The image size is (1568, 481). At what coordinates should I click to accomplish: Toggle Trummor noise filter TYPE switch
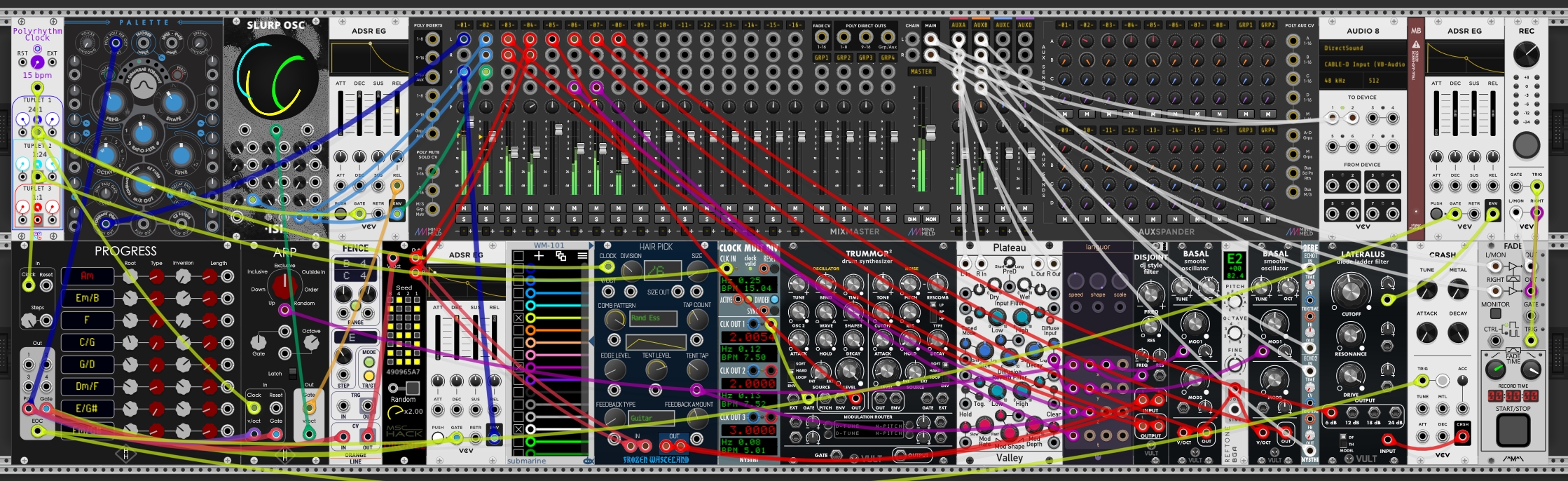[x=933, y=311]
